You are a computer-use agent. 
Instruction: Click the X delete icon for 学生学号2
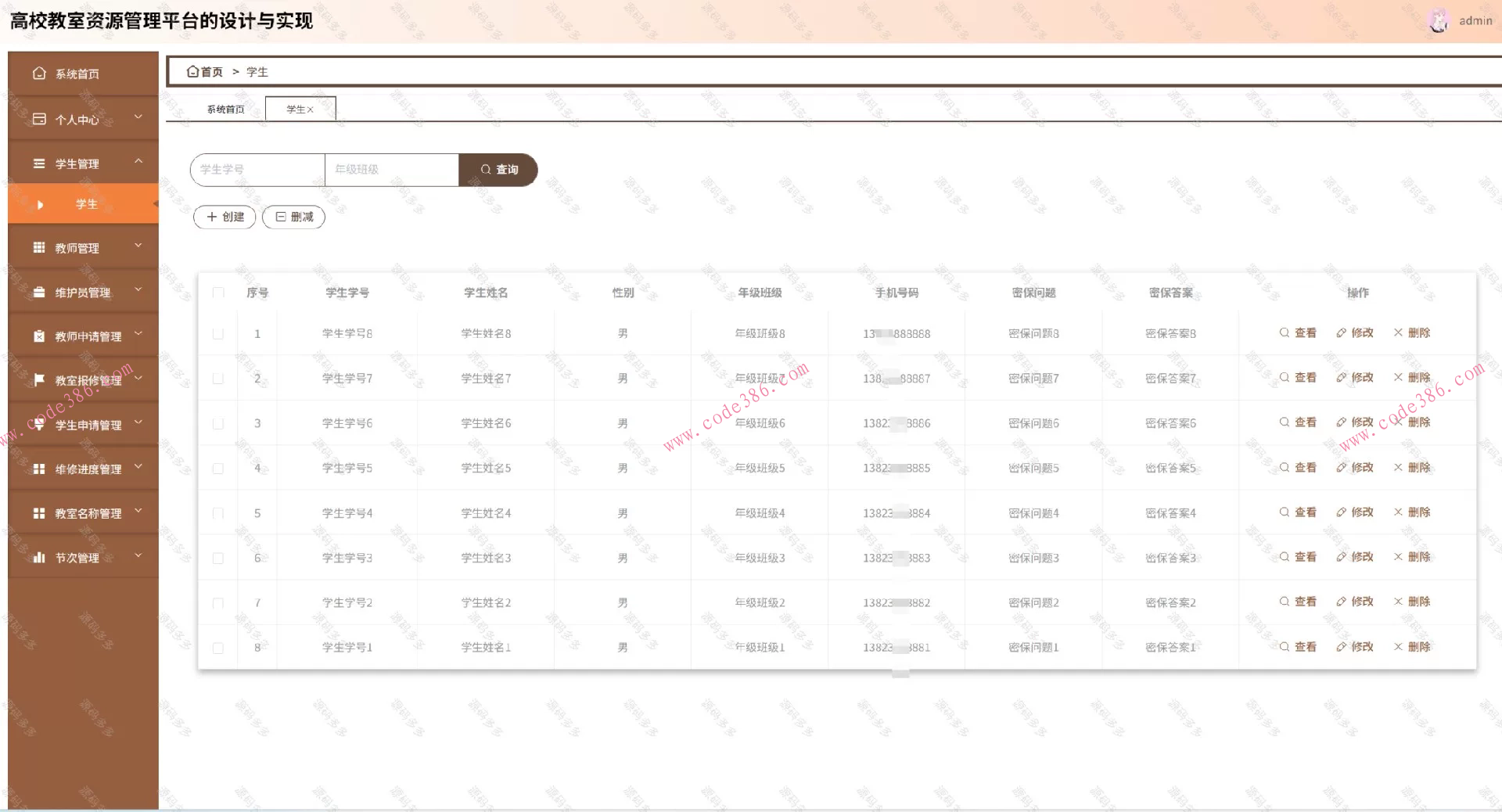coord(1398,601)
